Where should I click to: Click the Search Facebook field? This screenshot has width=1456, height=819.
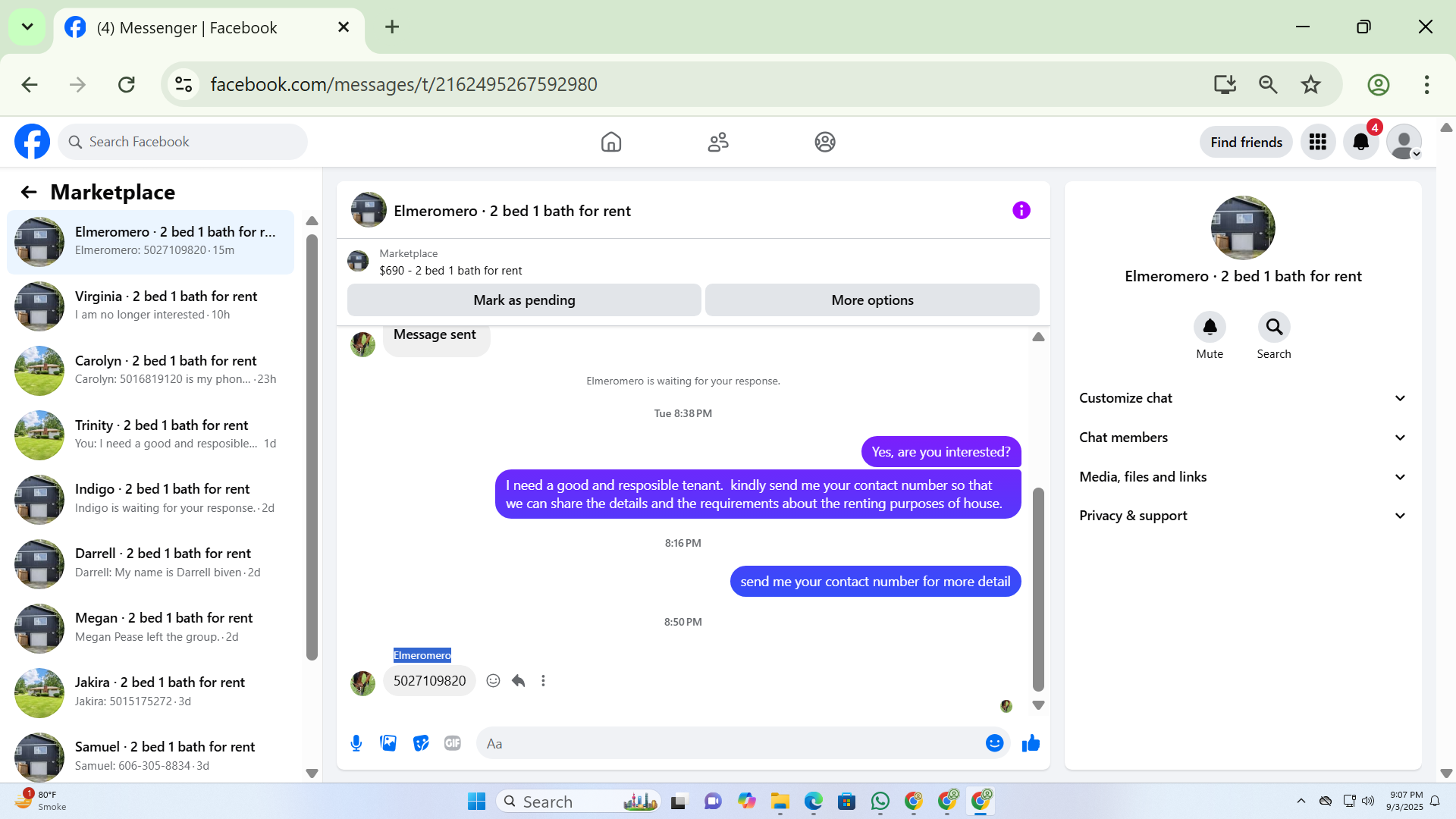[x=183, y=142]
